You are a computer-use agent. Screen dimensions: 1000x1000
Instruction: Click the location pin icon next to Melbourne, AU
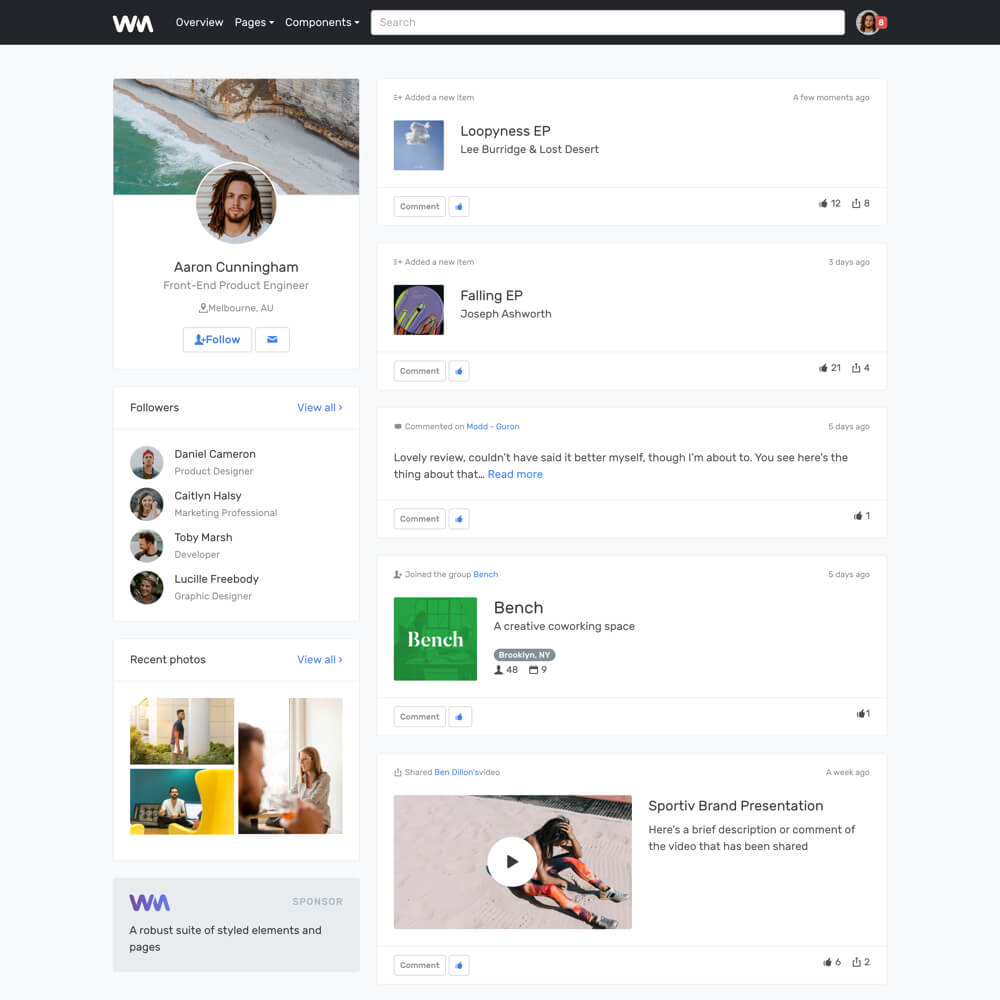204,307
